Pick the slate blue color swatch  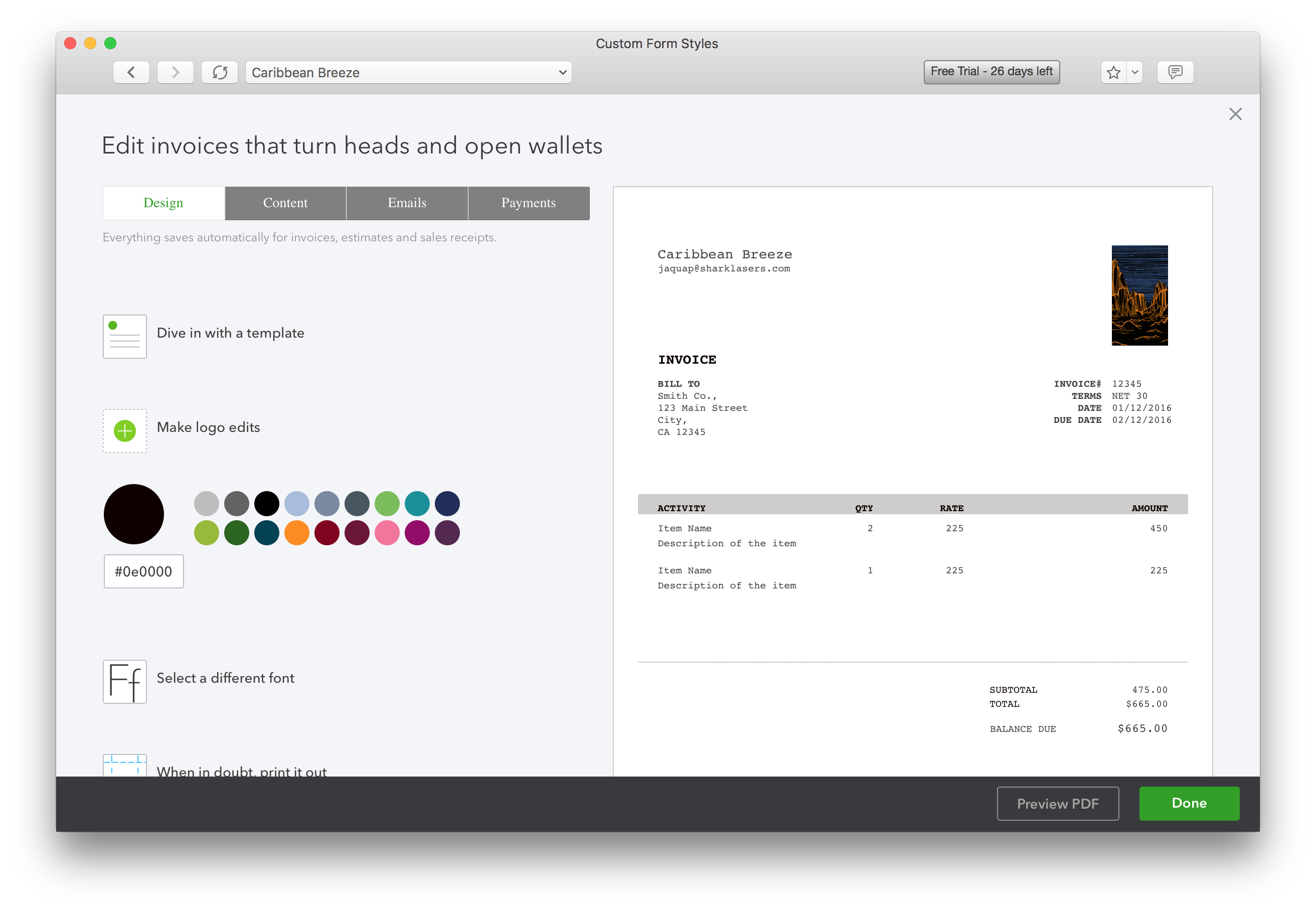coord(327,504)
